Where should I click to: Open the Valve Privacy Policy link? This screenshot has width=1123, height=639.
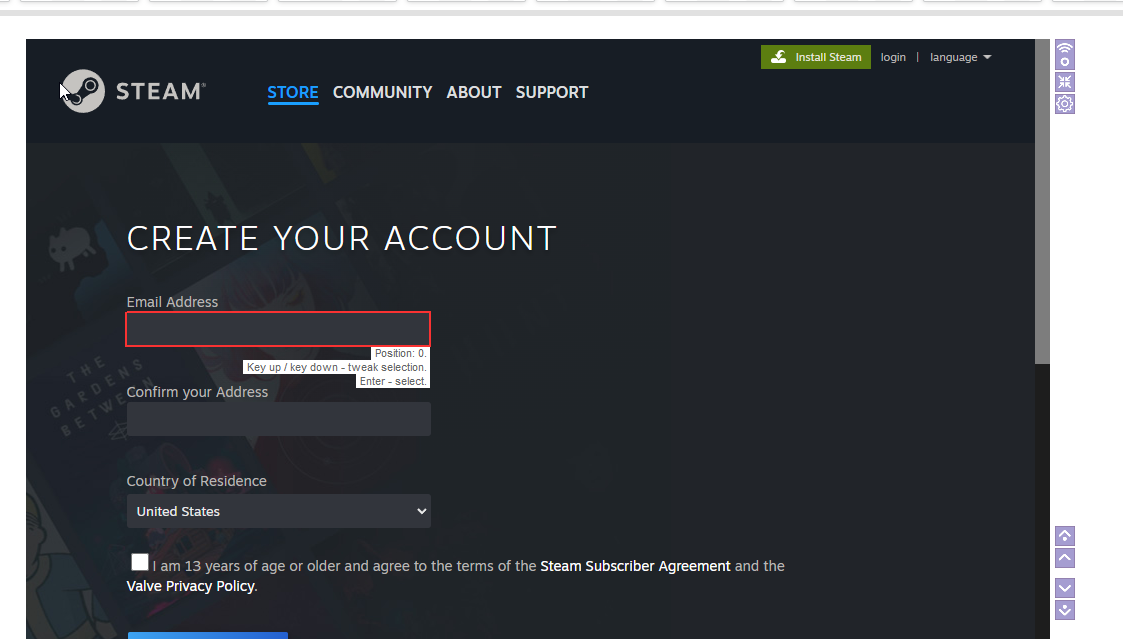tap(191, 586)
